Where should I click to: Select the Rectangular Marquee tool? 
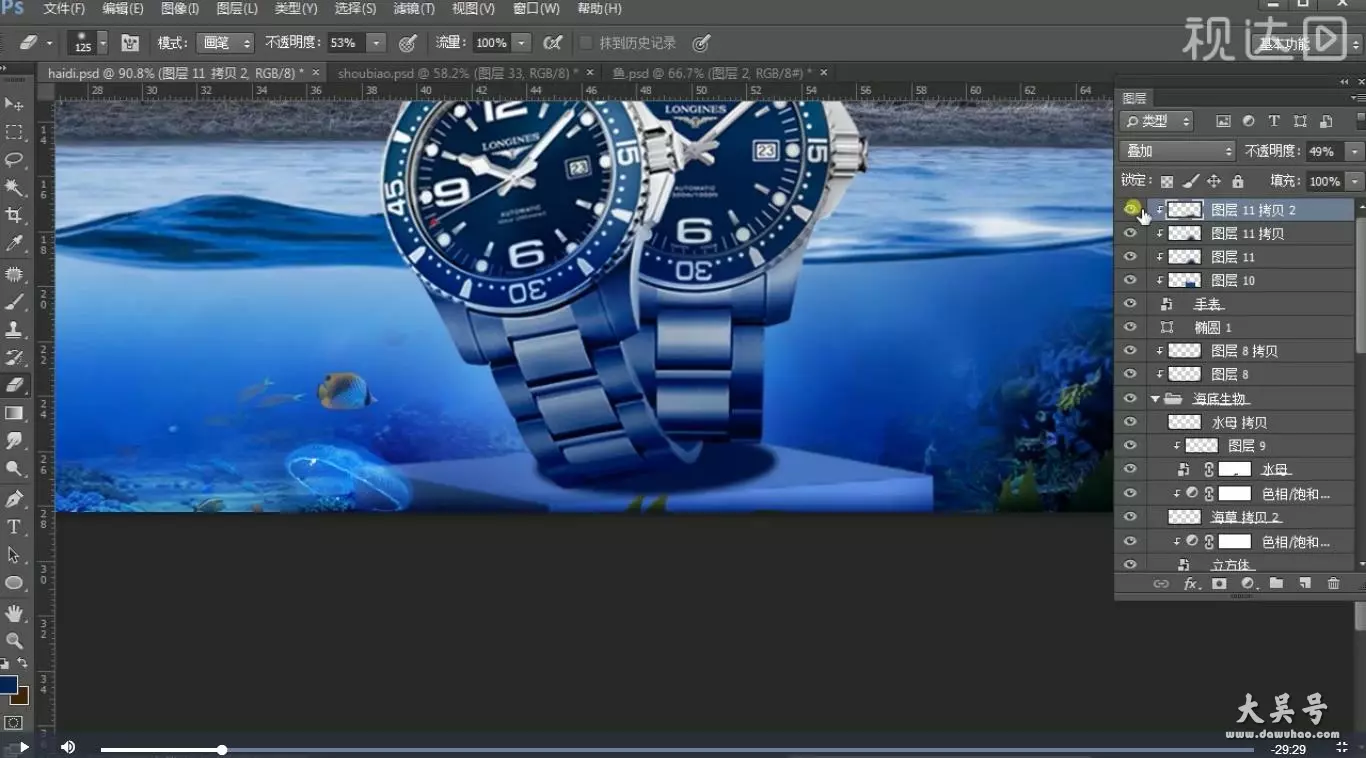coord(14,132)
